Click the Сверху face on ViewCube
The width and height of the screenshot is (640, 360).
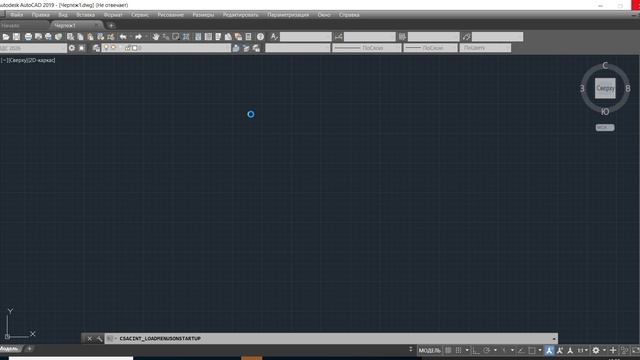tap(605, 88)
